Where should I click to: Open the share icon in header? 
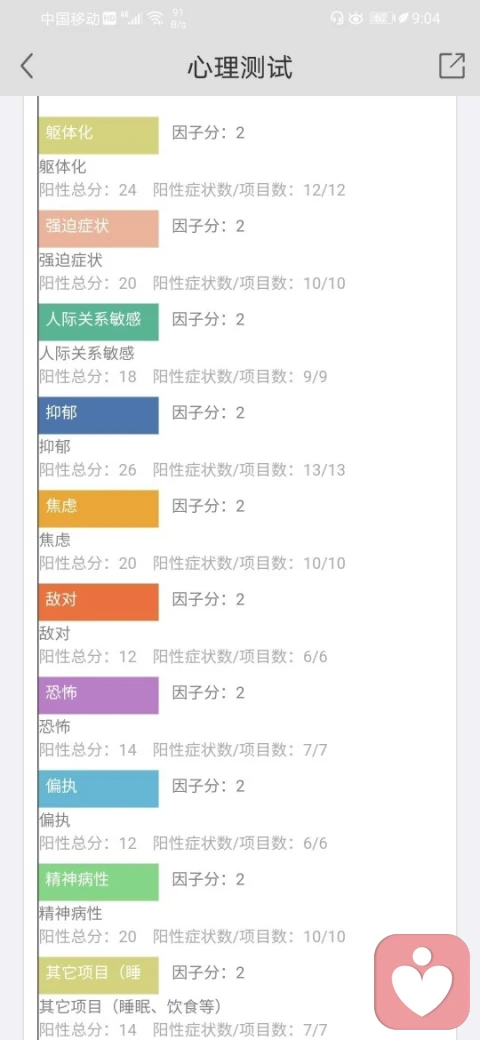(x=452, y=66)
